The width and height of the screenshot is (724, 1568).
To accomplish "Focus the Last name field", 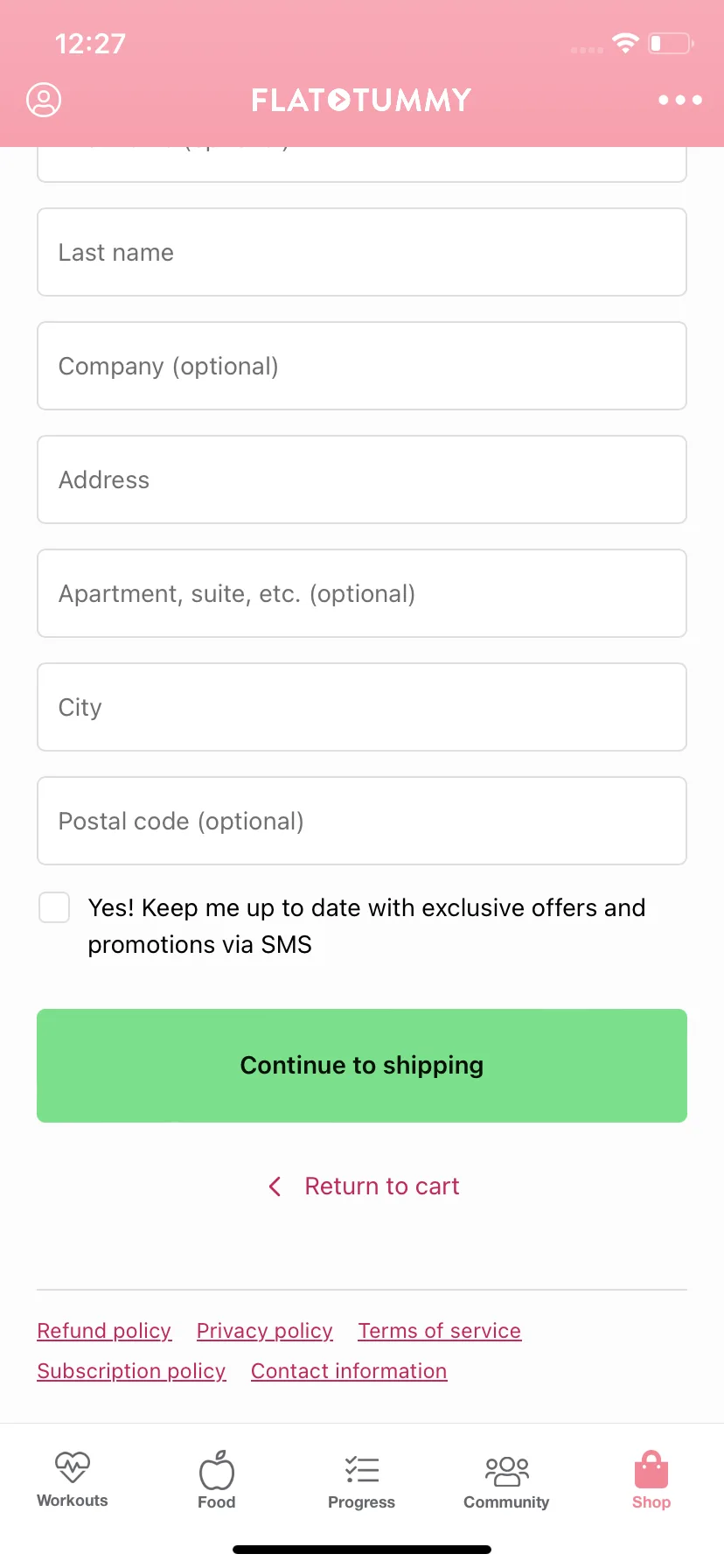I will (x=362, y=252).
